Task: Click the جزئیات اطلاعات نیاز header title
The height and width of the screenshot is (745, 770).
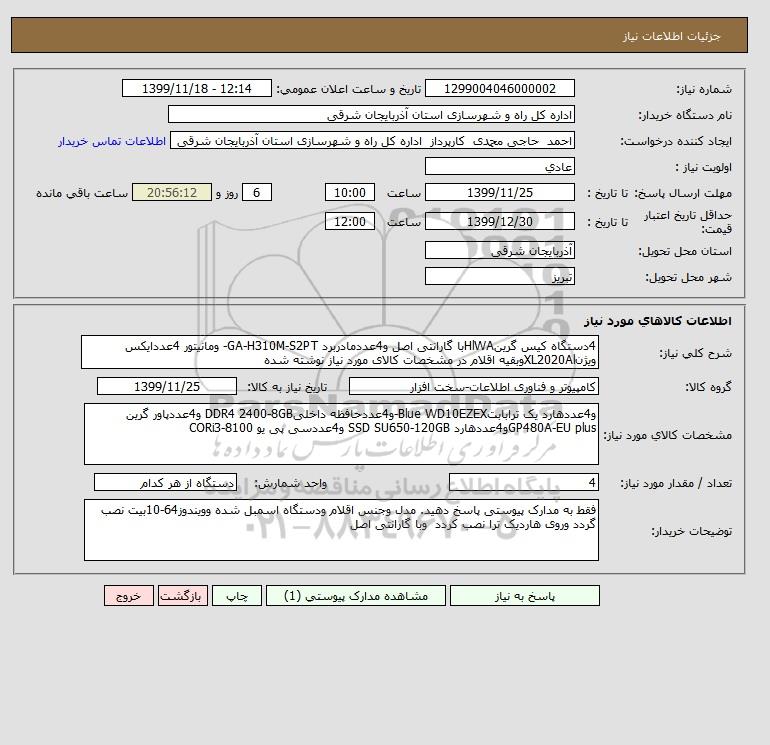Action: click(x=671, y=36)
